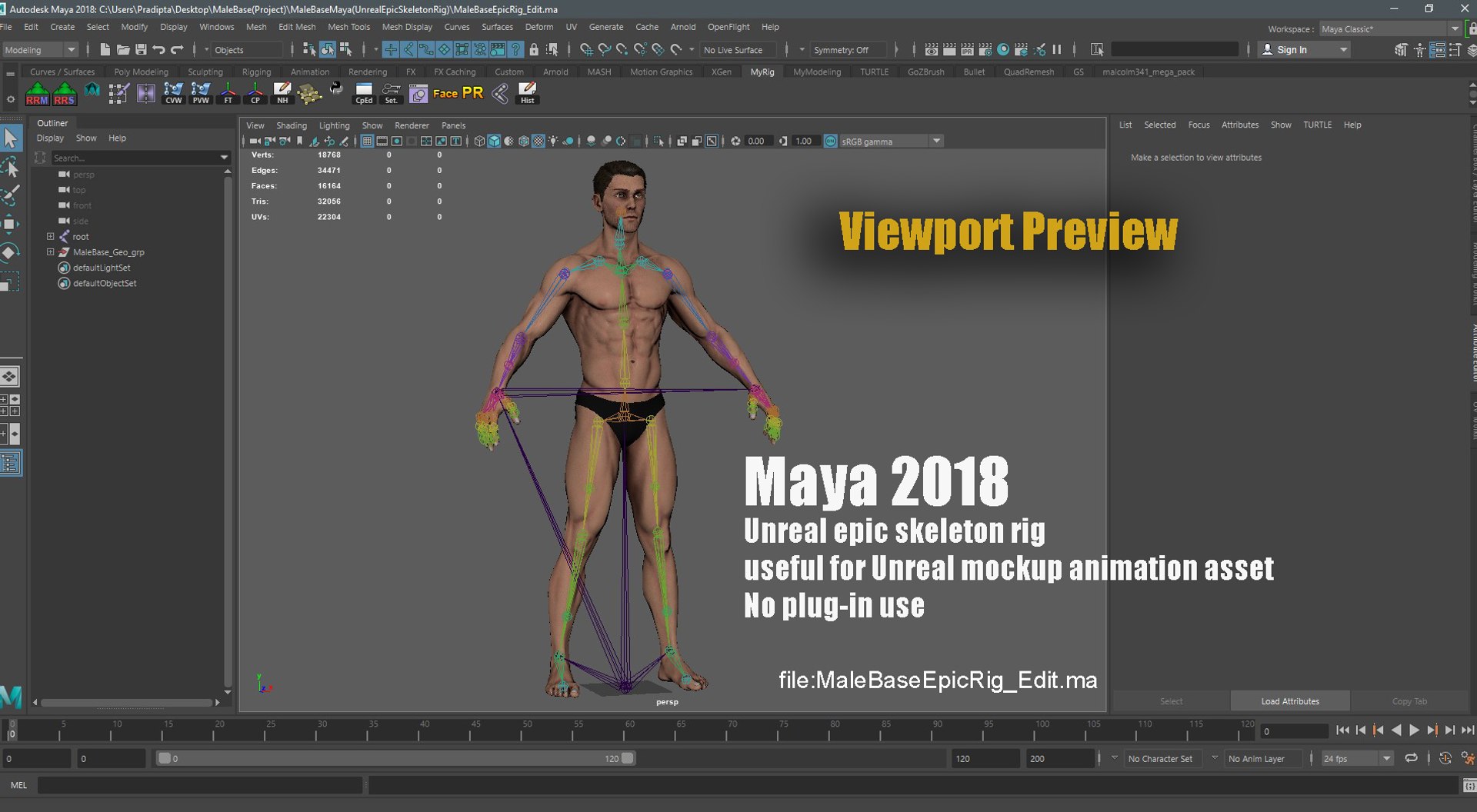Open the No Character Set dropdown arrow
The image size is (1477, 812).
(1114, 759)
